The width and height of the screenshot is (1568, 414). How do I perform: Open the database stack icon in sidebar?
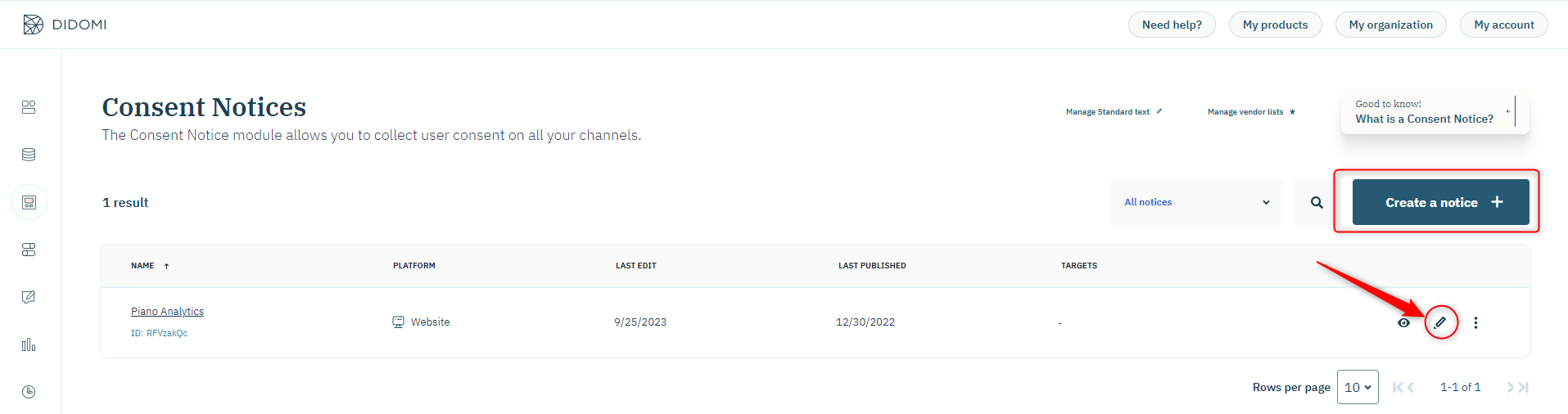point(29,155)
